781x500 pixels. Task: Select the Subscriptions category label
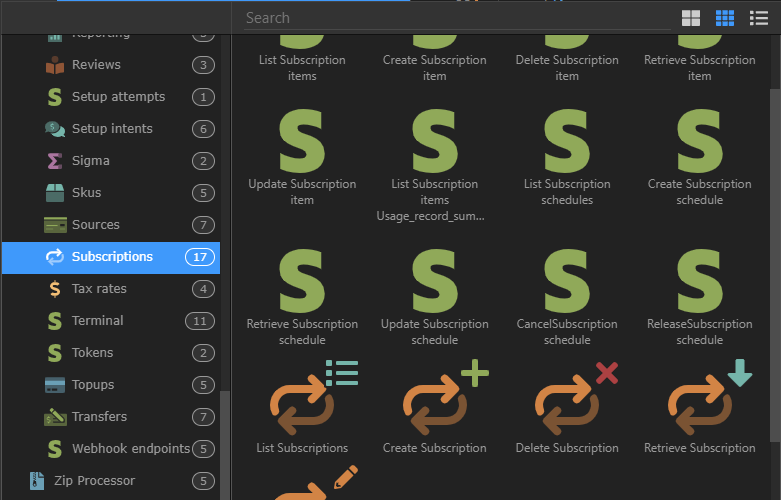pyautogui.click(x=112, y=256)
